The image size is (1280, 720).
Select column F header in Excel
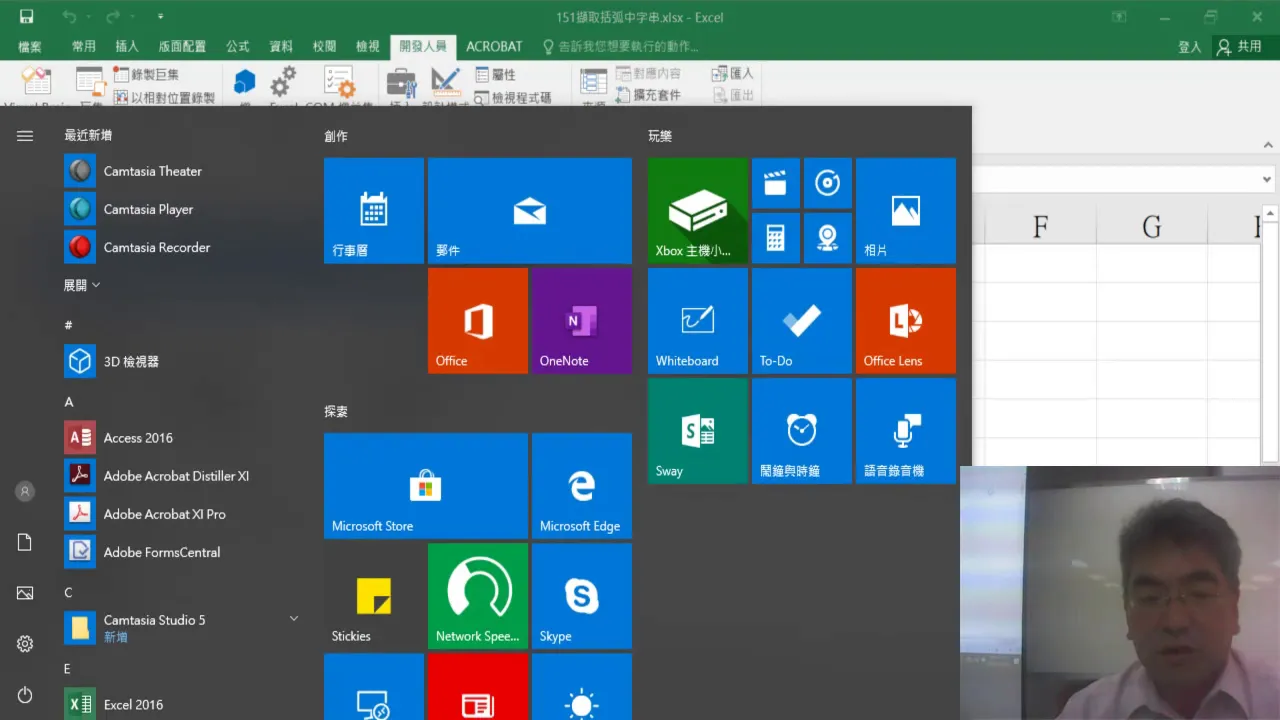1040,227
